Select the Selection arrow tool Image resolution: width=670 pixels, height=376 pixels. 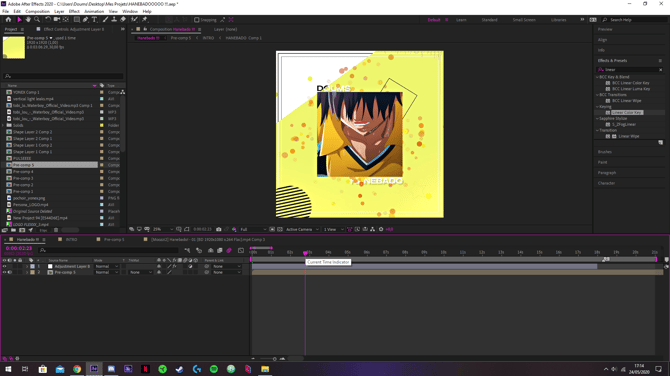[x=19, y=20]
